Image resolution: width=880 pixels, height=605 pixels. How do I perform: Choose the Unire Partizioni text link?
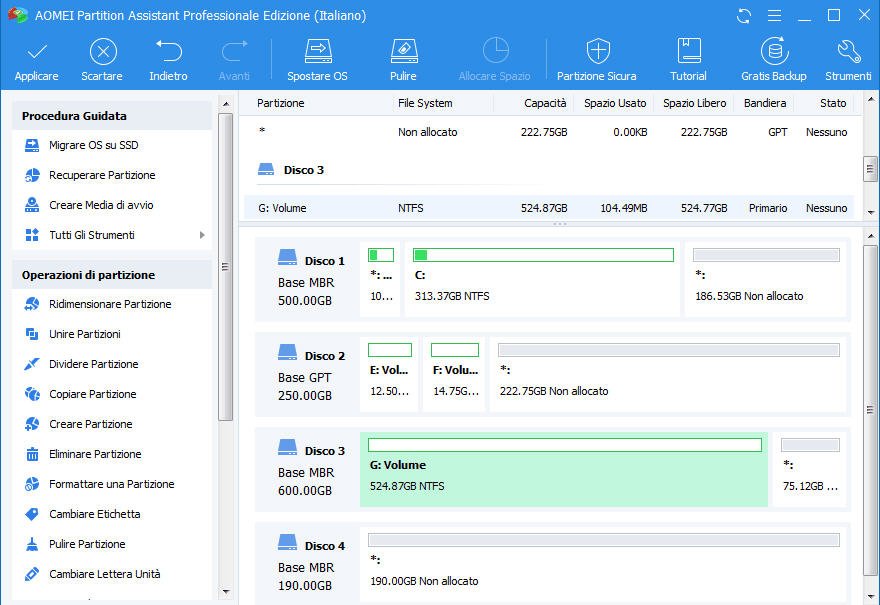pos(85,334)
